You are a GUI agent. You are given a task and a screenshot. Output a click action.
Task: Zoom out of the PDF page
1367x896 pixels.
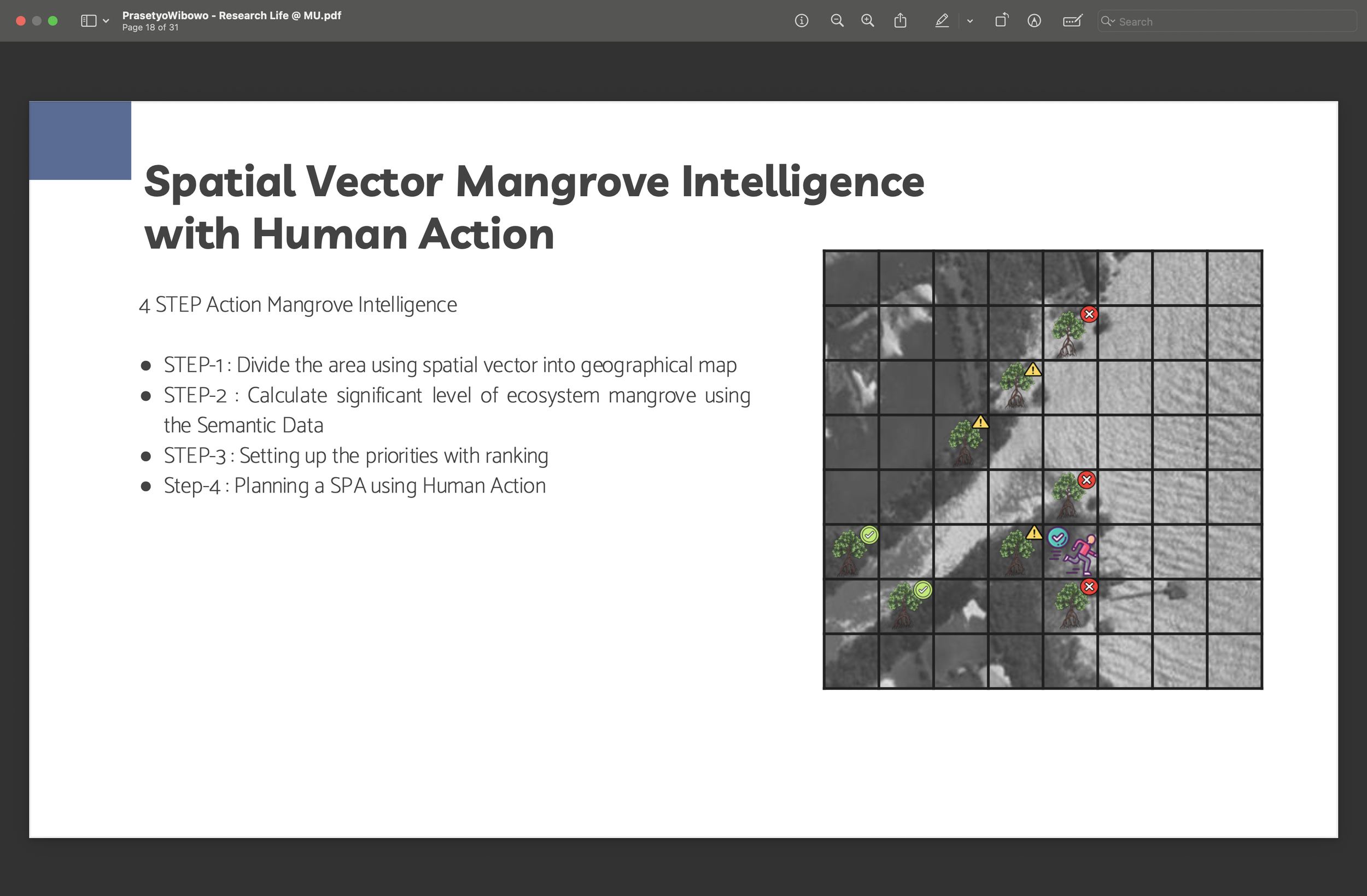(837, 21)
